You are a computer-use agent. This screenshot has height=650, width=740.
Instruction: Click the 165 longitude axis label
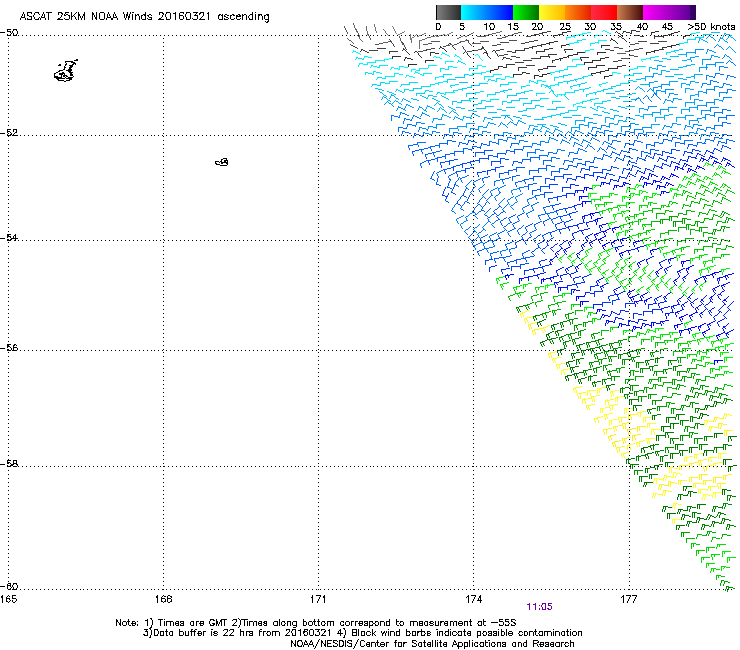pyautogui.click(x=8, y=599)
